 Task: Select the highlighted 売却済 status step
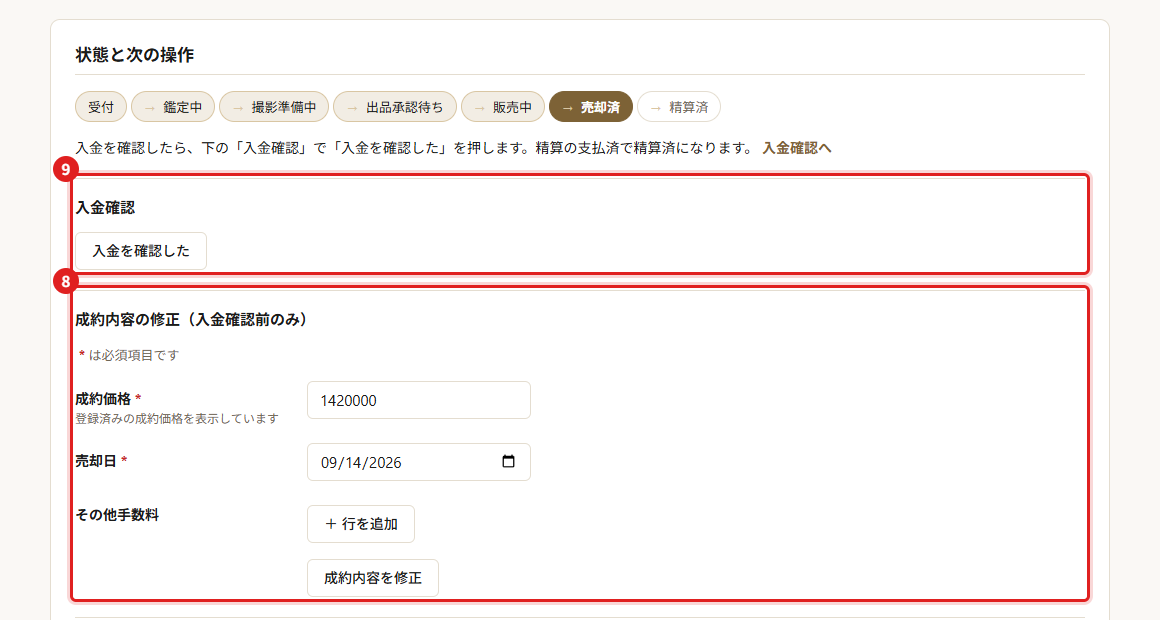click(591, 107)
